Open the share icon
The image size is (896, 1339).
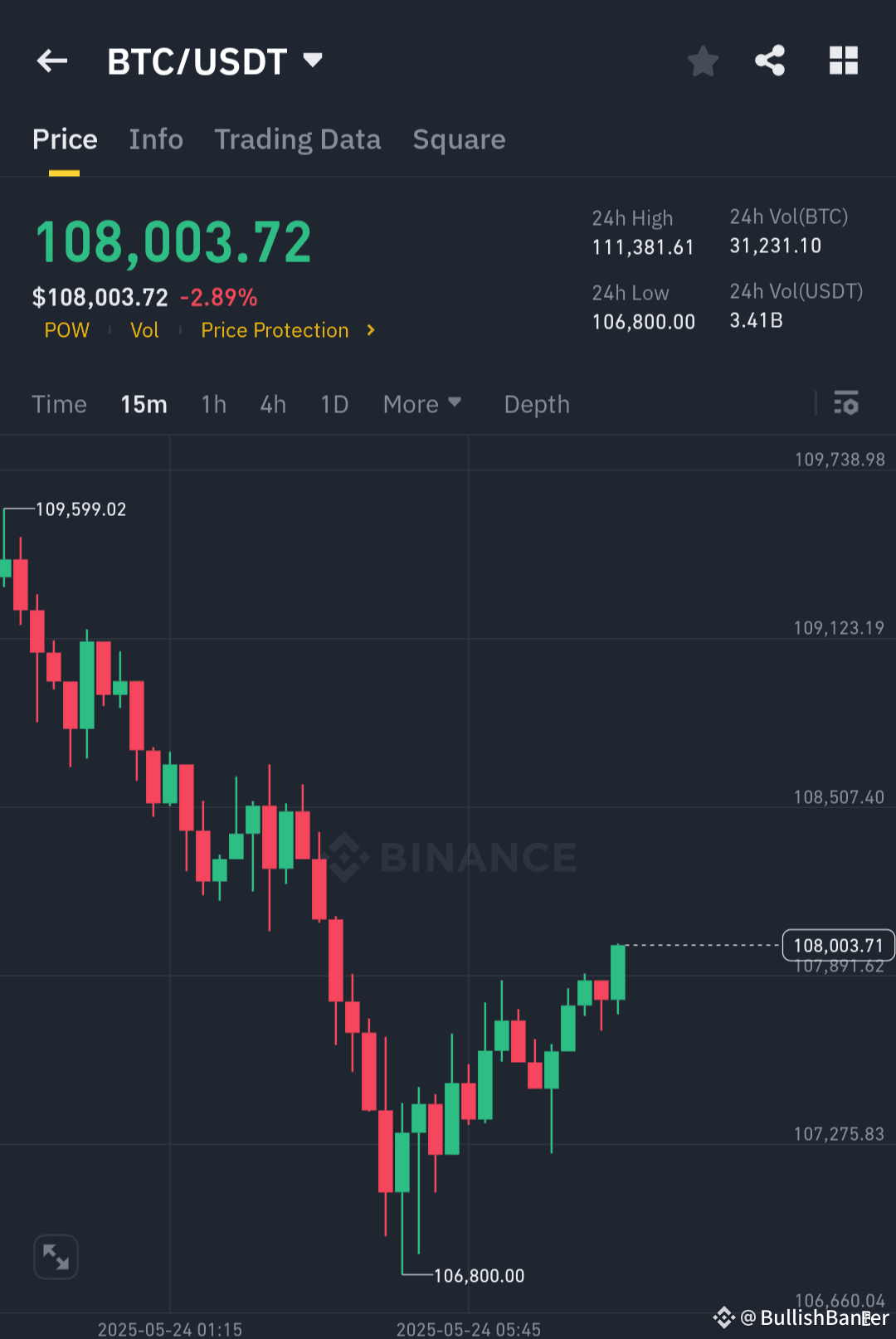click(x=770, y=61)
